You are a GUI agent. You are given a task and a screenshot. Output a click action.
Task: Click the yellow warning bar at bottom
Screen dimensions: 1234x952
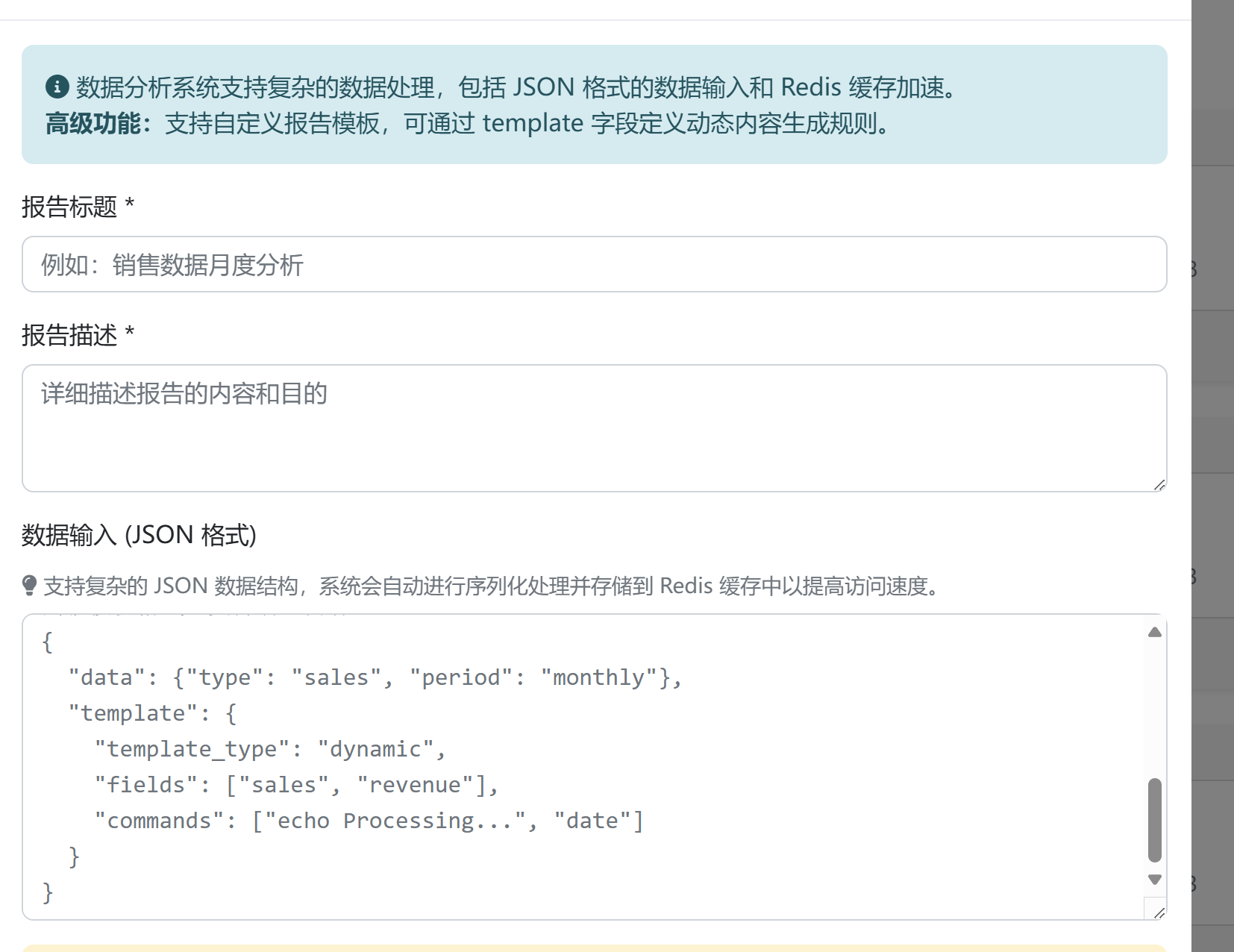point(594,948)
